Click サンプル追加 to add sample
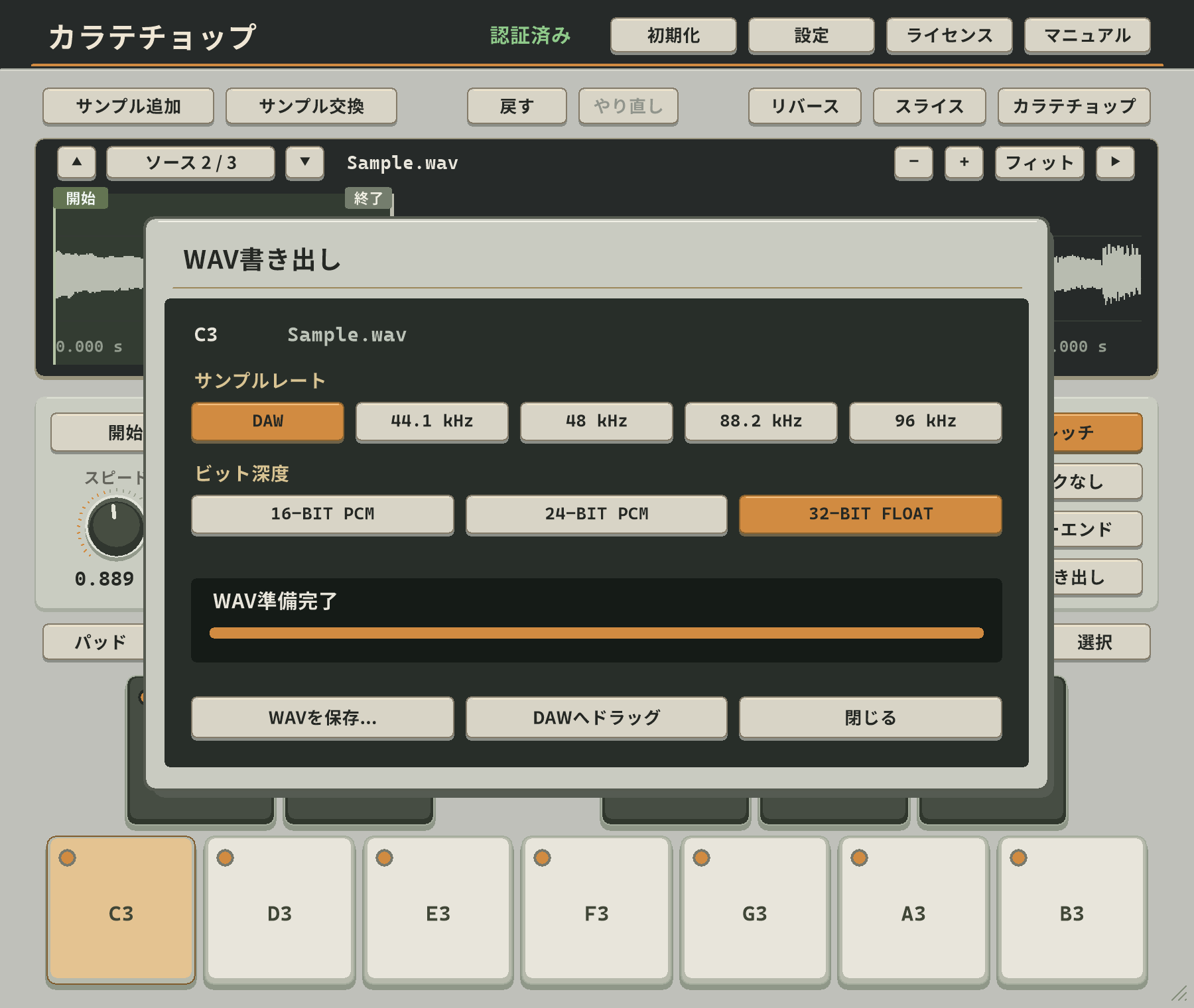The height and width of the screenshot is (1008, 1194). (128, 106)
